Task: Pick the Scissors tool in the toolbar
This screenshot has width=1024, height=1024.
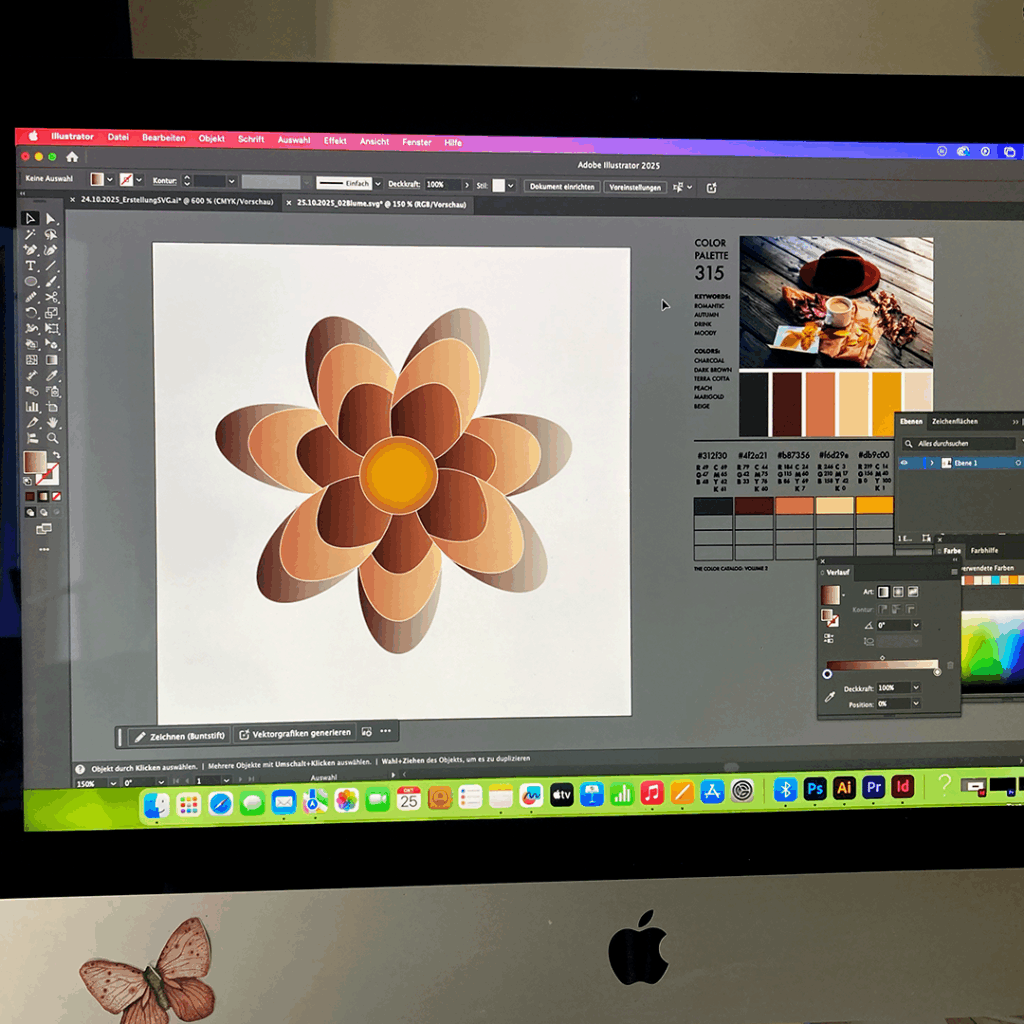Action: [x=51, y=297]
